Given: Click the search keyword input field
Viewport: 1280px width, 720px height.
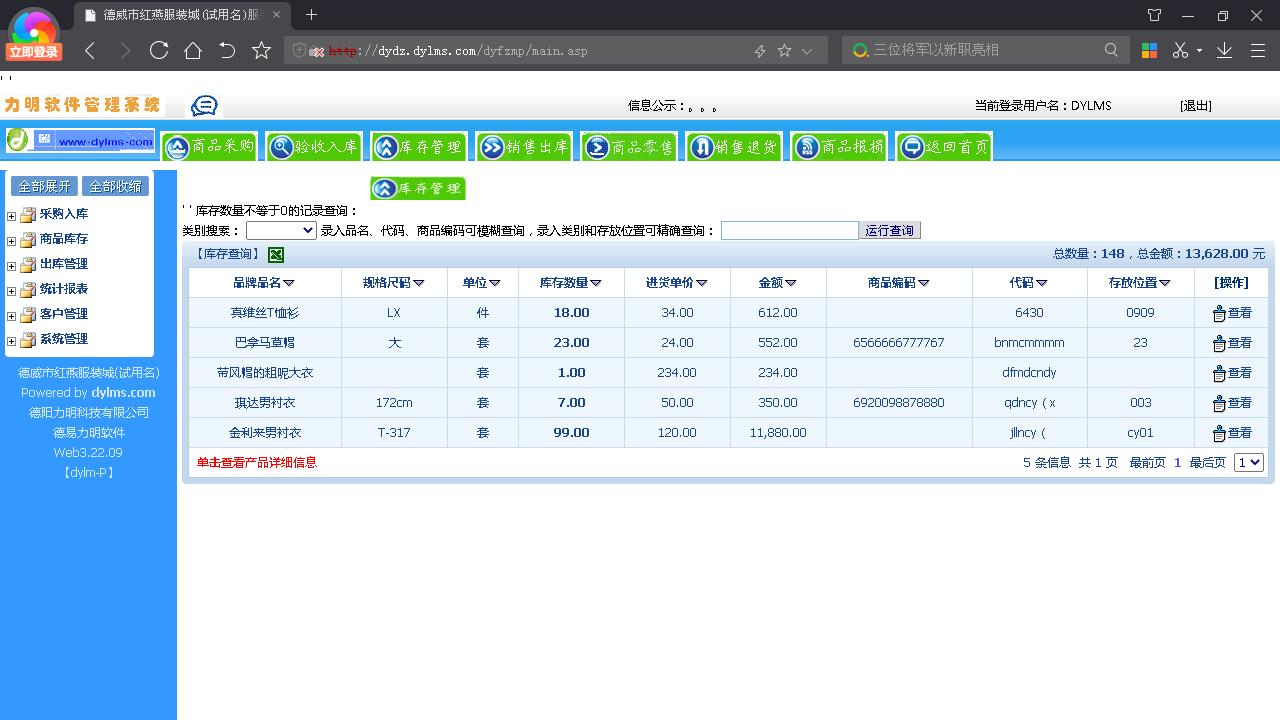Looking at the screenshot, I should click(x=790, y=230).
